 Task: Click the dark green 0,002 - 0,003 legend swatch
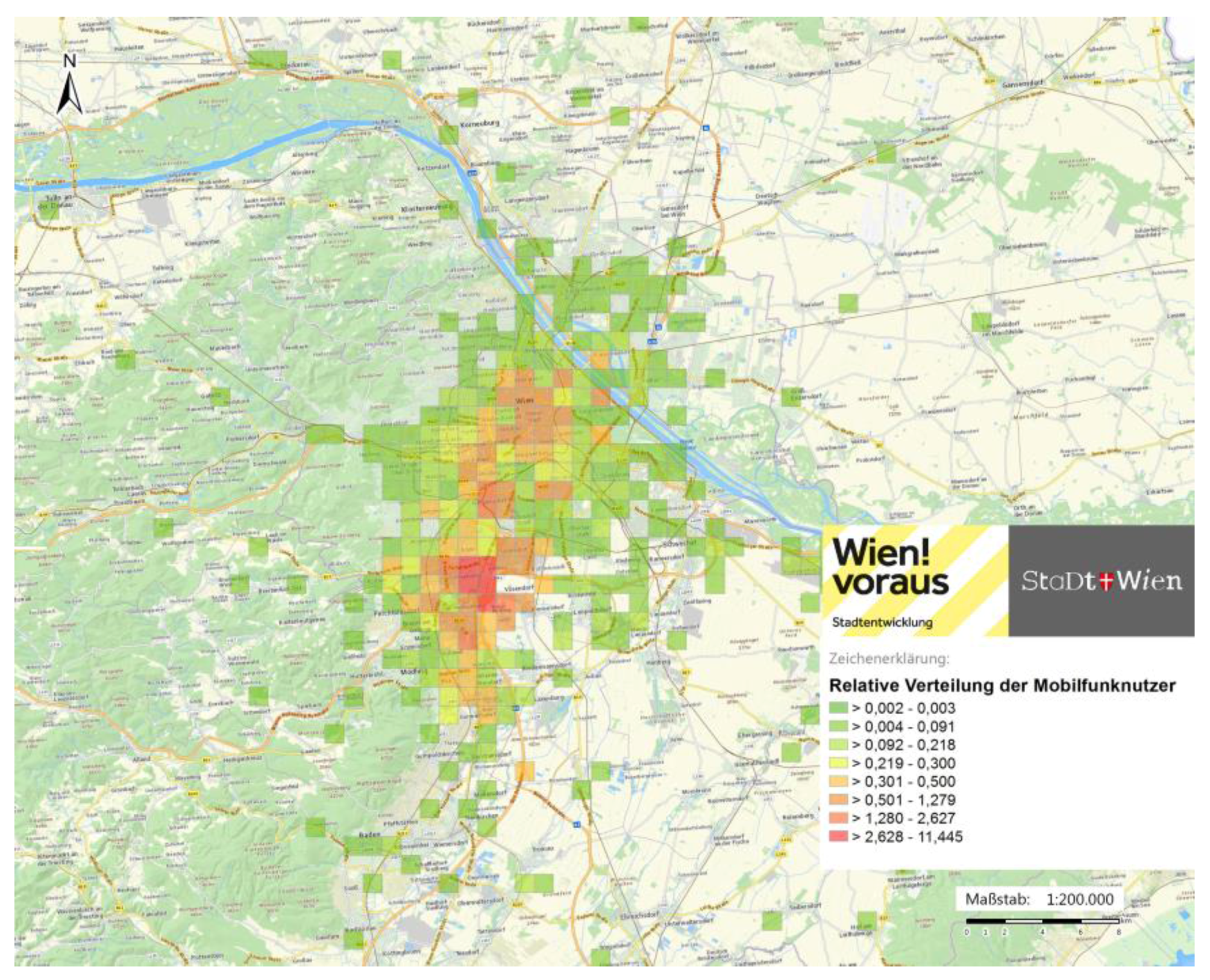(838, 708)
